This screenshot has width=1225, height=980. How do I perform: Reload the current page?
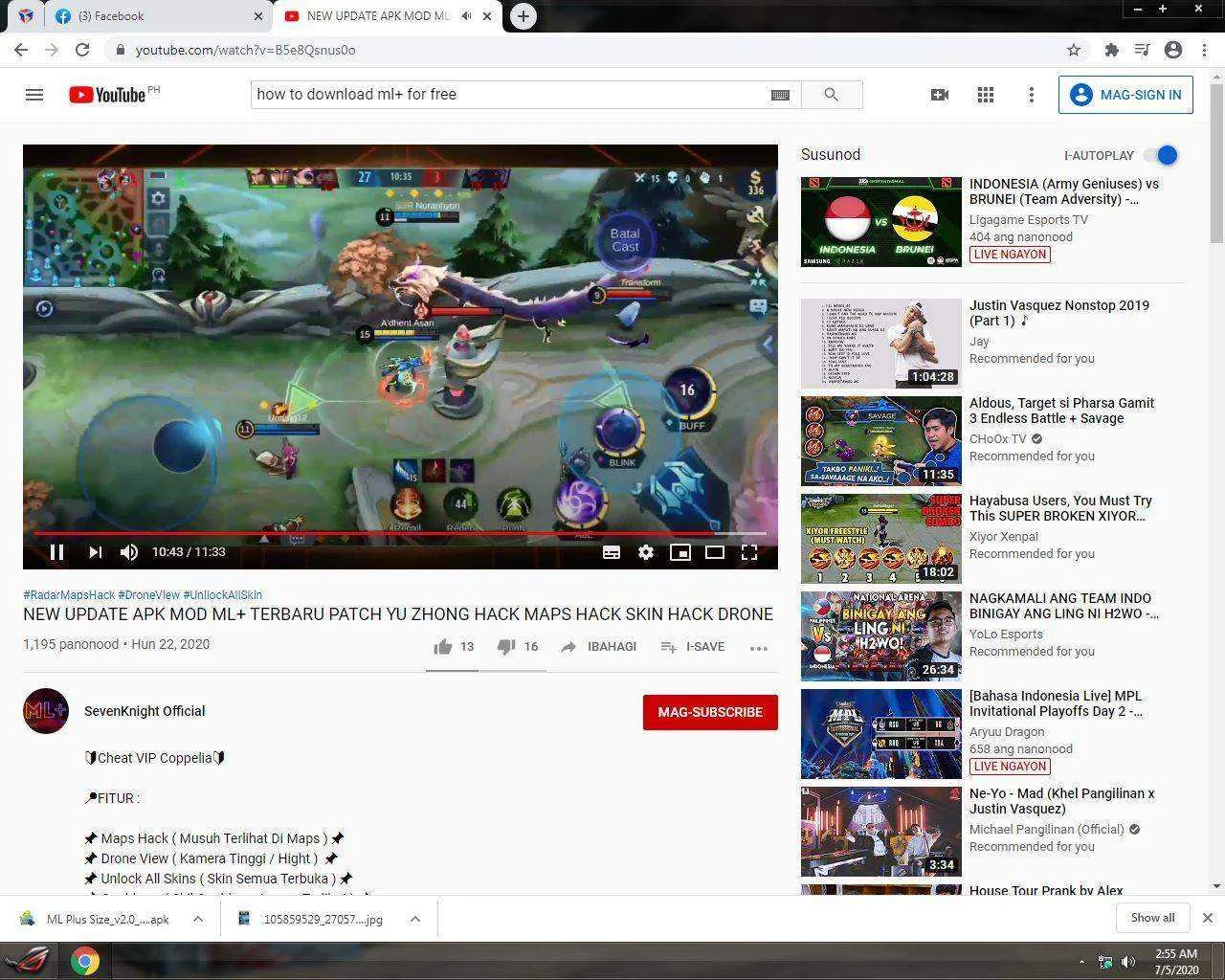[x=82, y=50]
